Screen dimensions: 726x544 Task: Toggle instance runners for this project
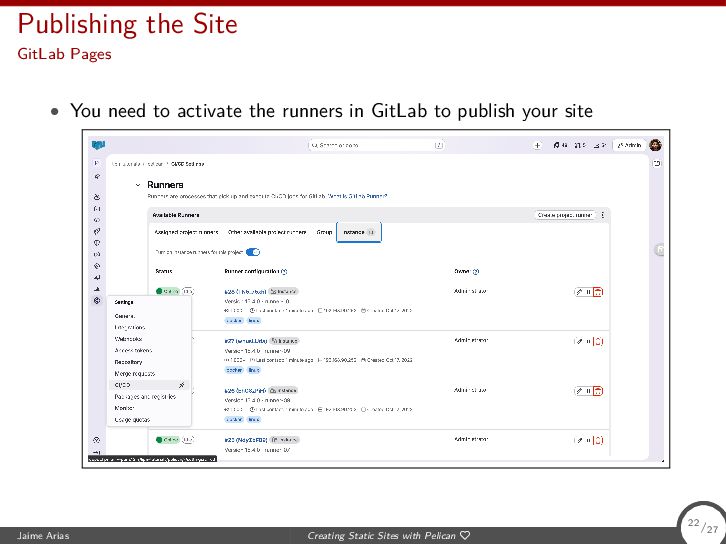pos(253,252)
